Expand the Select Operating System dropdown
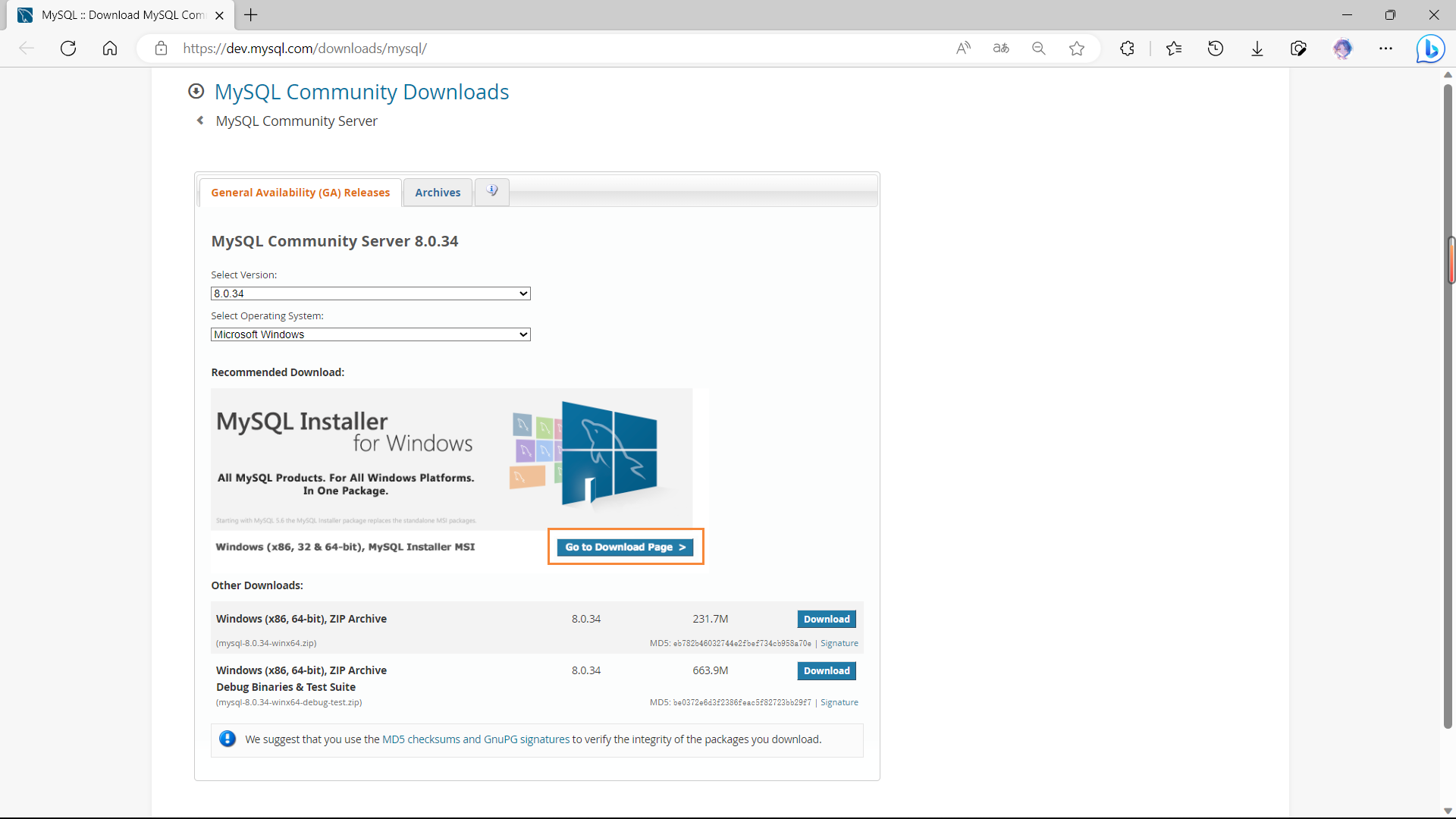 tap(370, 334)
